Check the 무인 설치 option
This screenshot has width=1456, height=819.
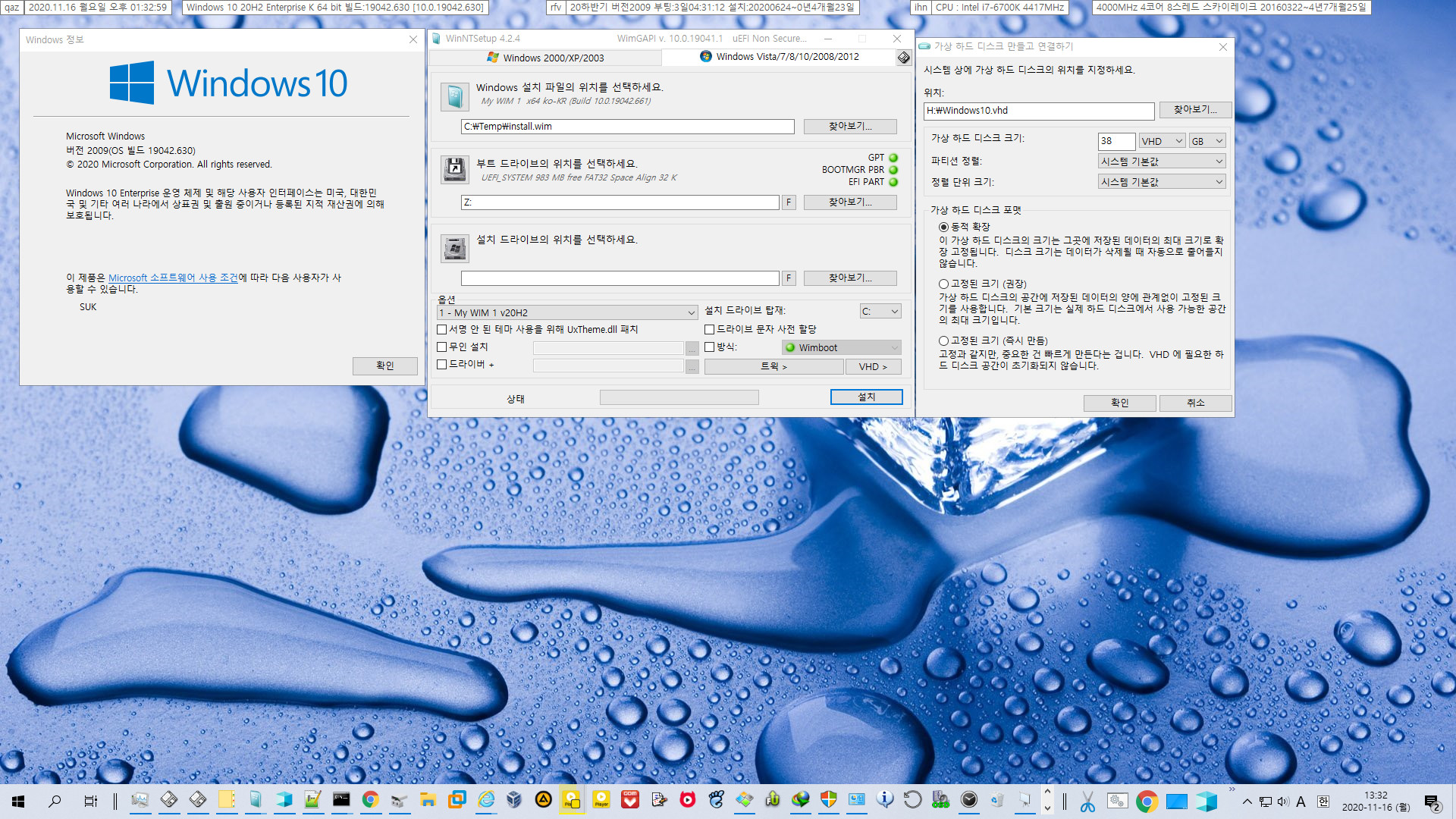pos(441,347)
